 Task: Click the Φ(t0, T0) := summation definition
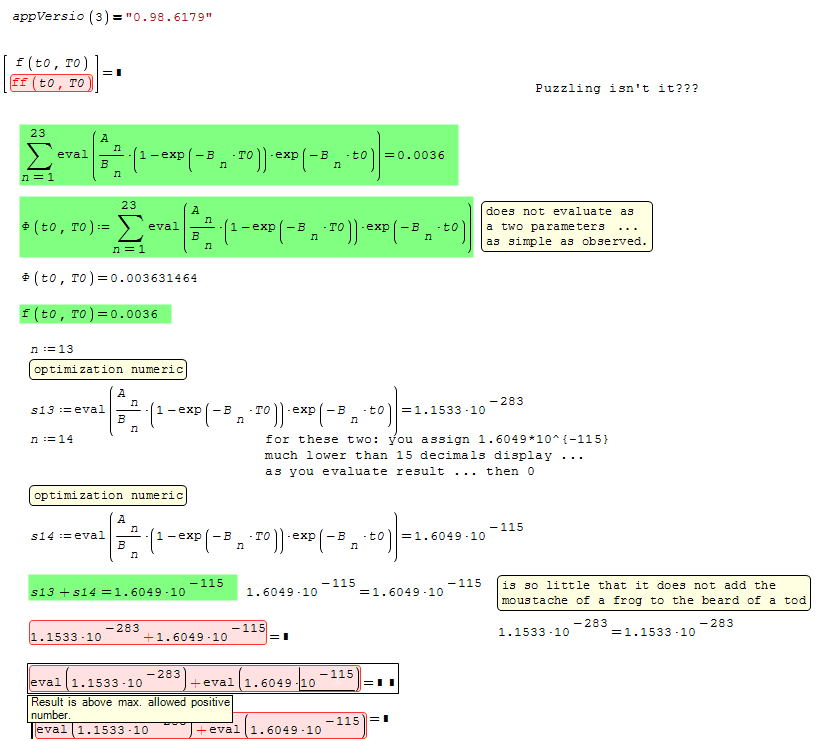click(245, 227)
